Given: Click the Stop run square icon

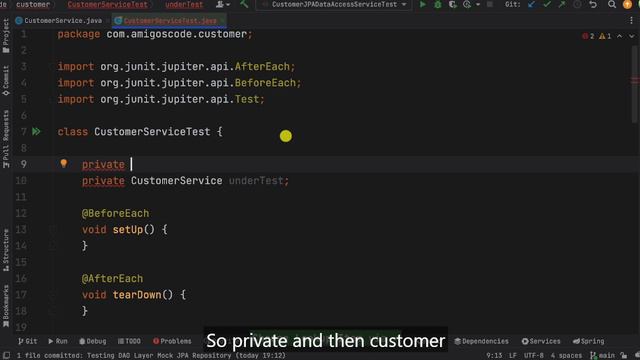Looking at the screenshot, I should [x=490, y=4].
